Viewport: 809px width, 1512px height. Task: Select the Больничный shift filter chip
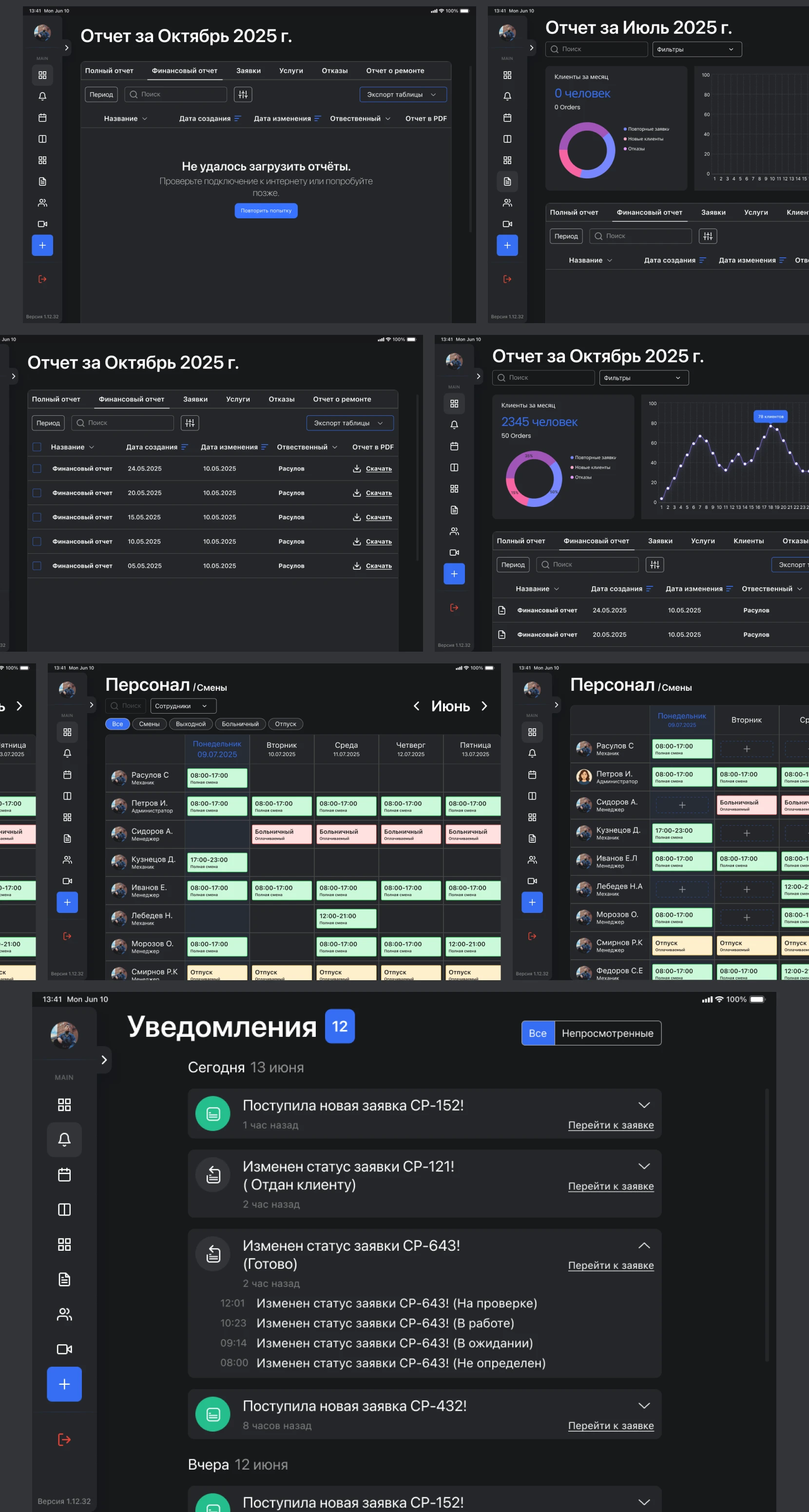point(240,724)
